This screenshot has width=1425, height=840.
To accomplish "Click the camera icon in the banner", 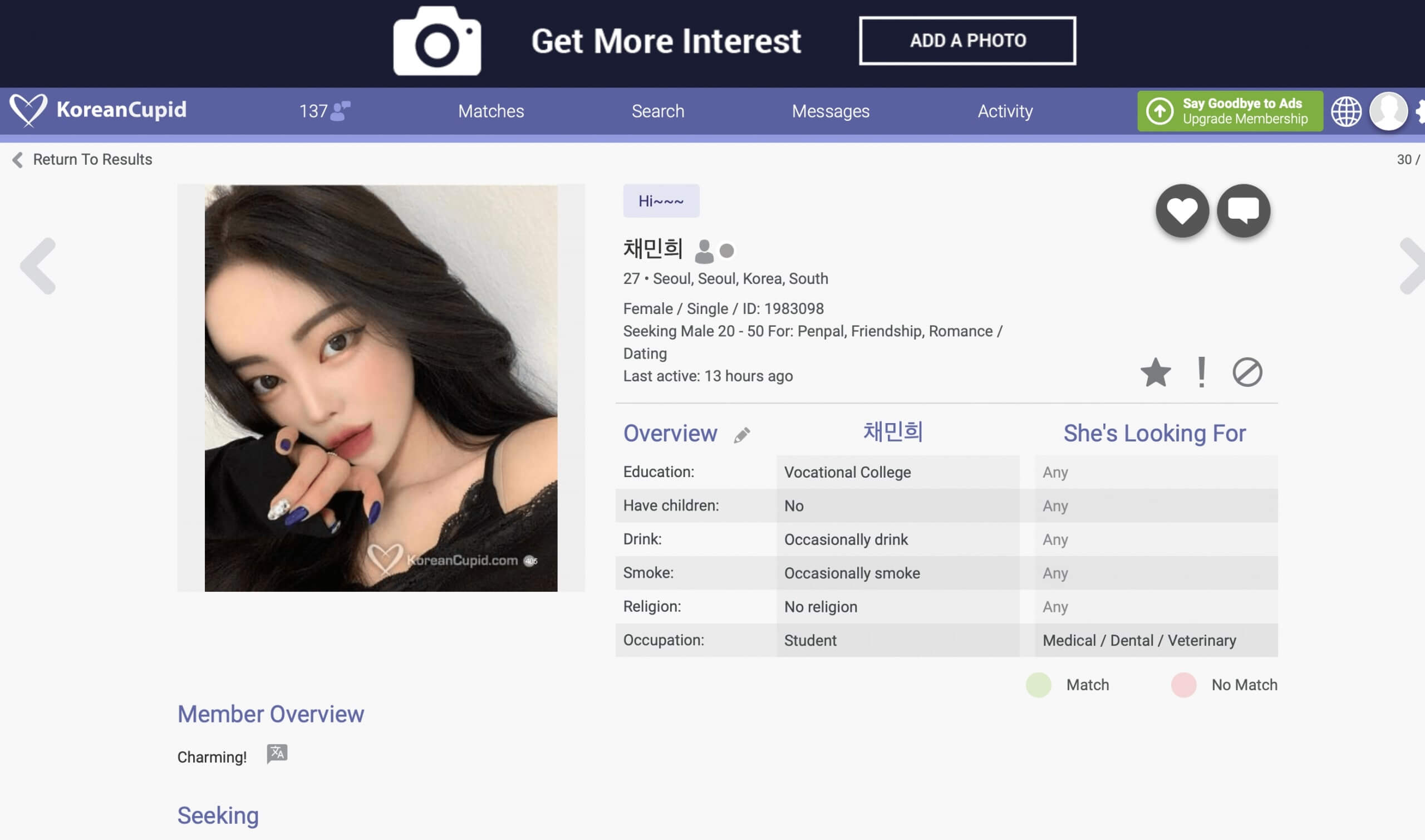I will point(437,41).
